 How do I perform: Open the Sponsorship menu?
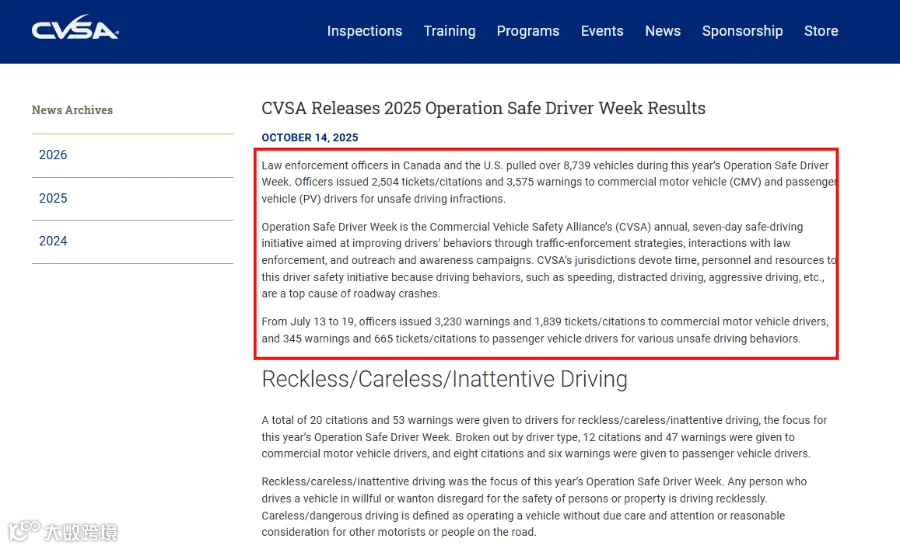coord(742,31)
